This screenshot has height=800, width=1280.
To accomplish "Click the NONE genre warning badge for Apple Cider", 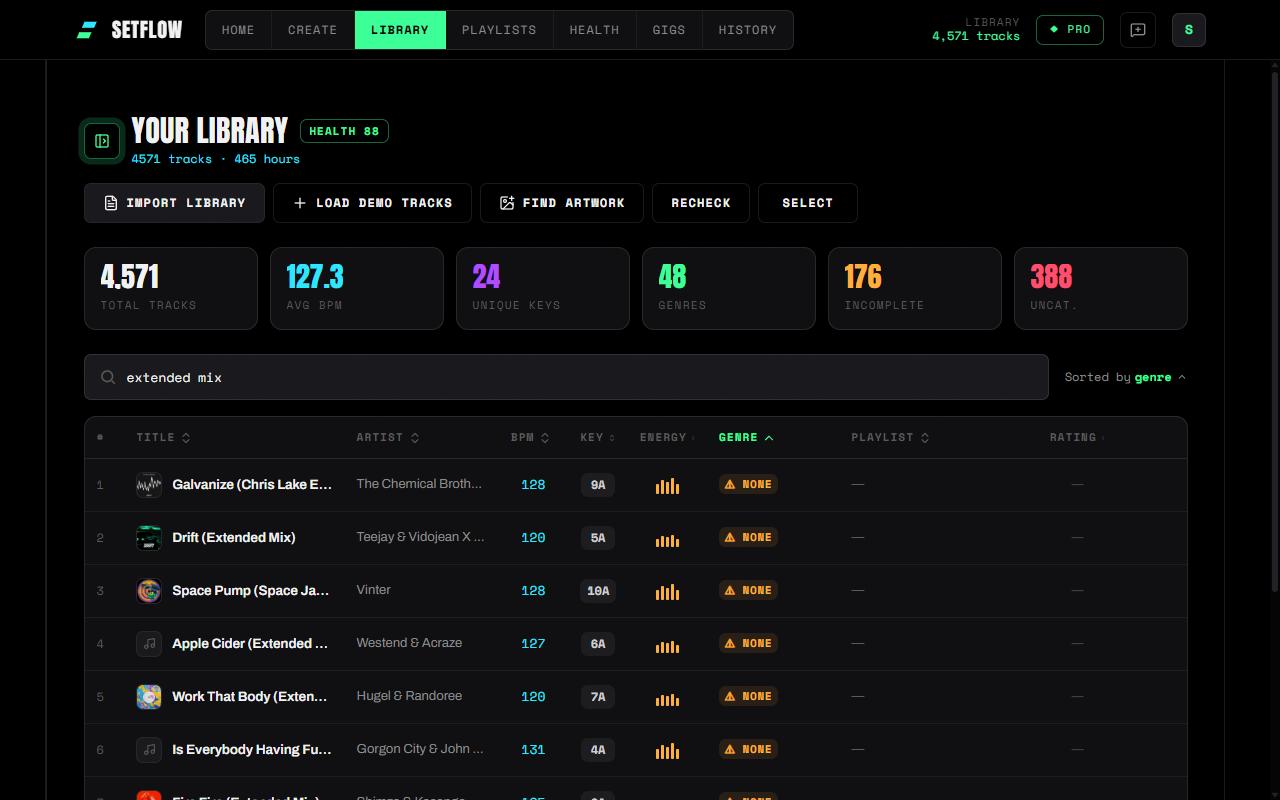I will (x=748, y=643).
